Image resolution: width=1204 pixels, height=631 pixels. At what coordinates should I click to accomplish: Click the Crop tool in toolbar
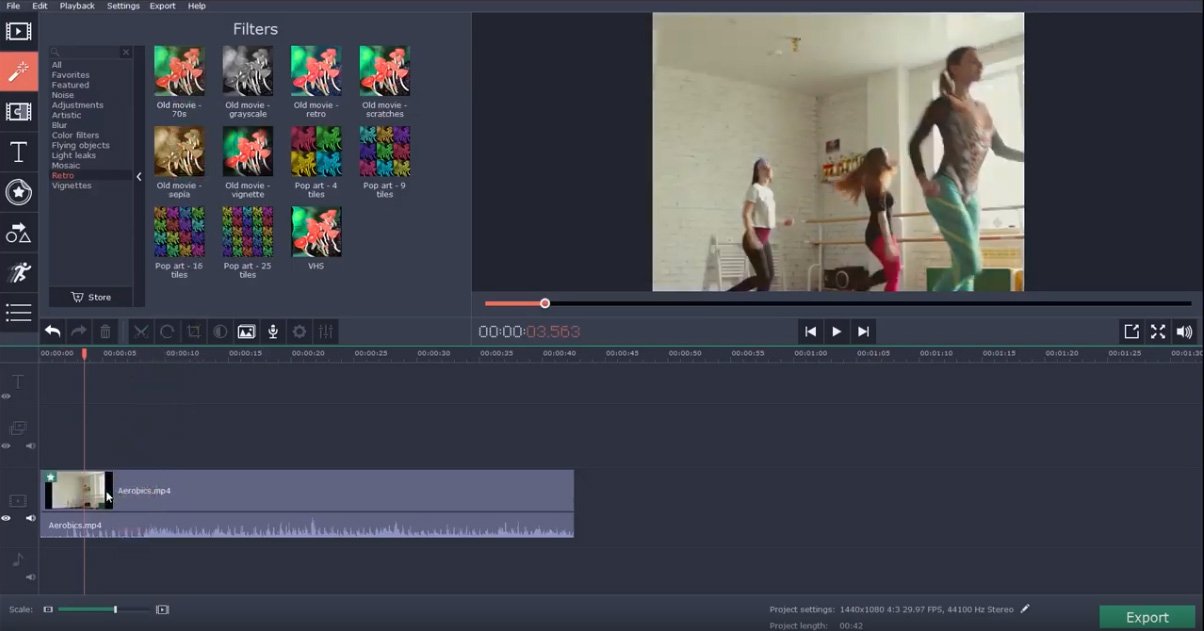click(x=194, y=332)
